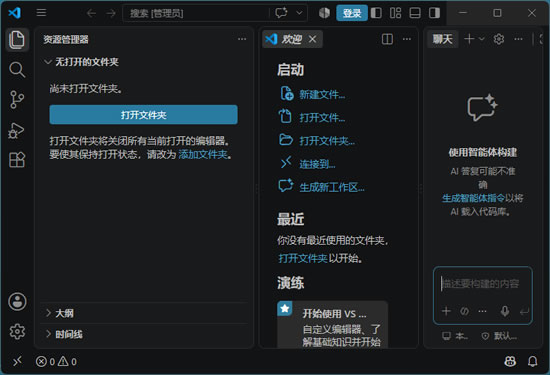Screen dimensions: 550x375
Task: Split the editor right
Action: 387,39
